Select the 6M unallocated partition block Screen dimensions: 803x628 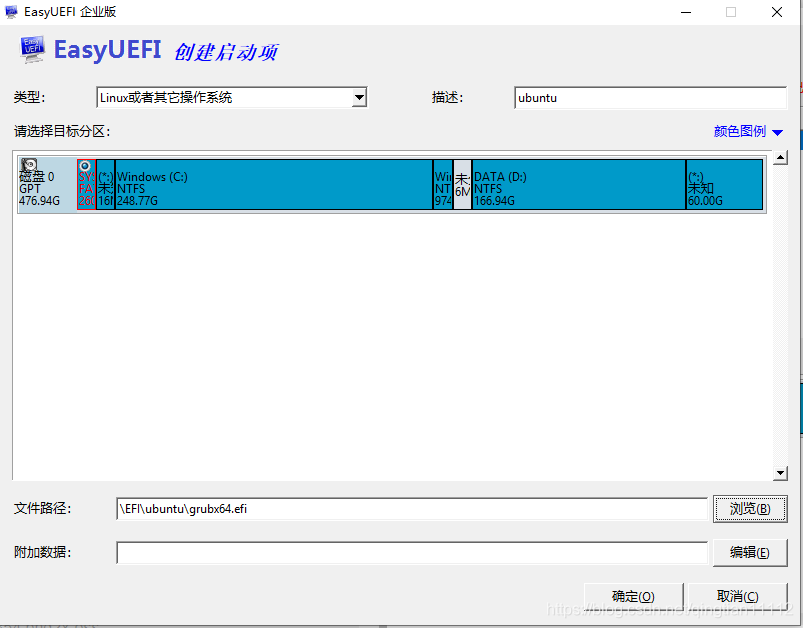[x=462, y=184]
